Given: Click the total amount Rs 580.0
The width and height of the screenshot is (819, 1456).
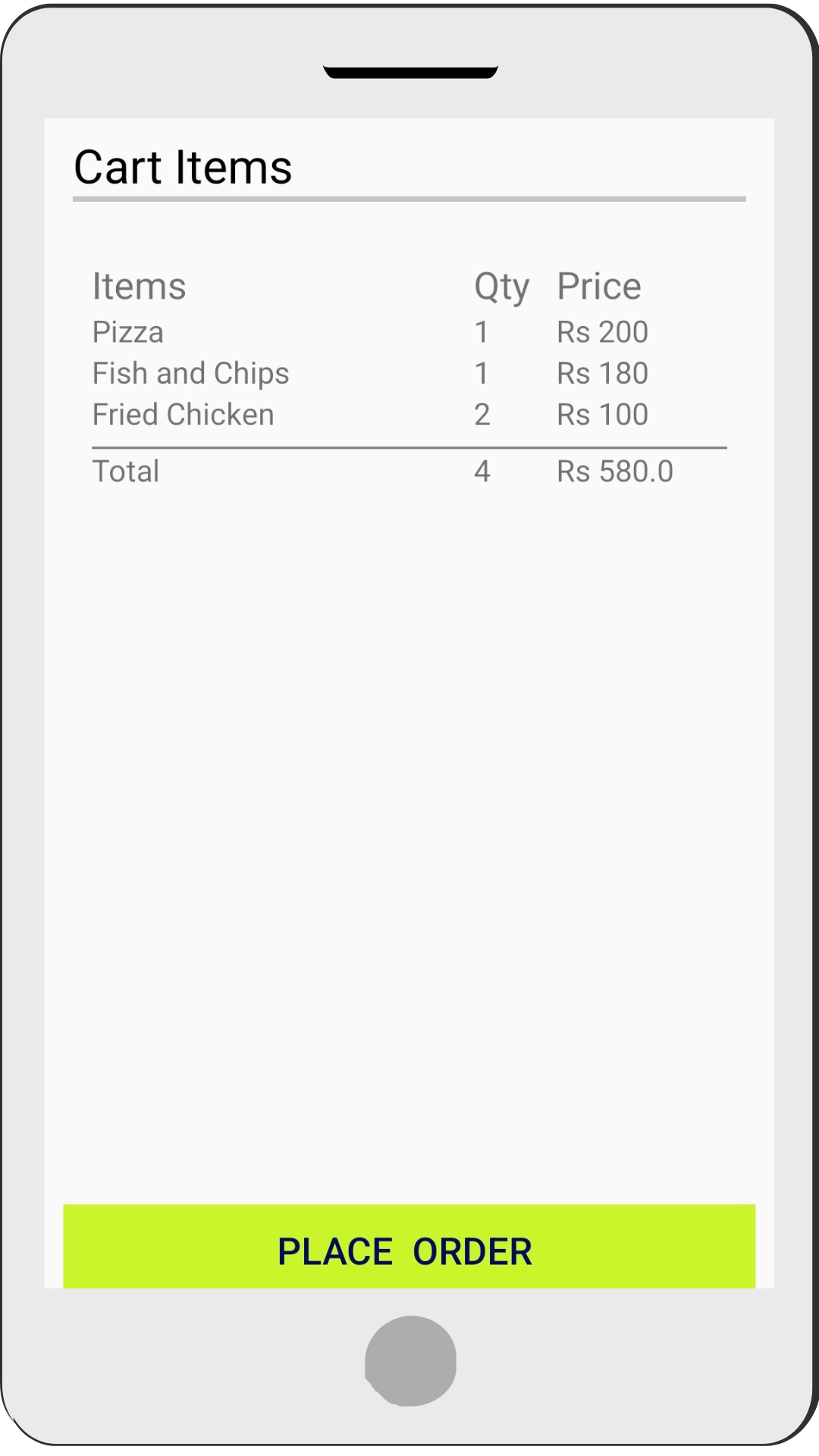Looking at the screenshot, I should (615, 472).
